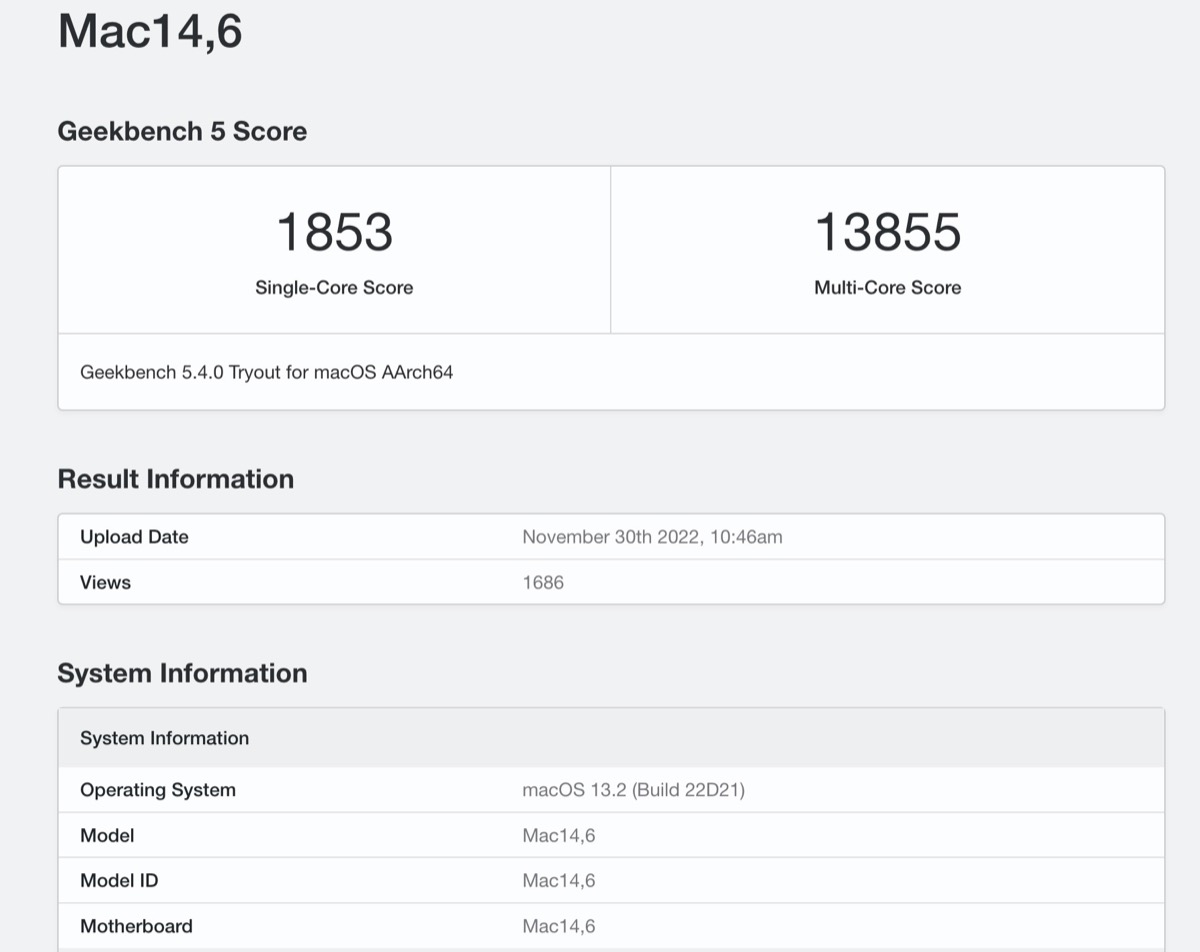Click the Single-Core Score label

pyautogui.click(x=334, y=288)
